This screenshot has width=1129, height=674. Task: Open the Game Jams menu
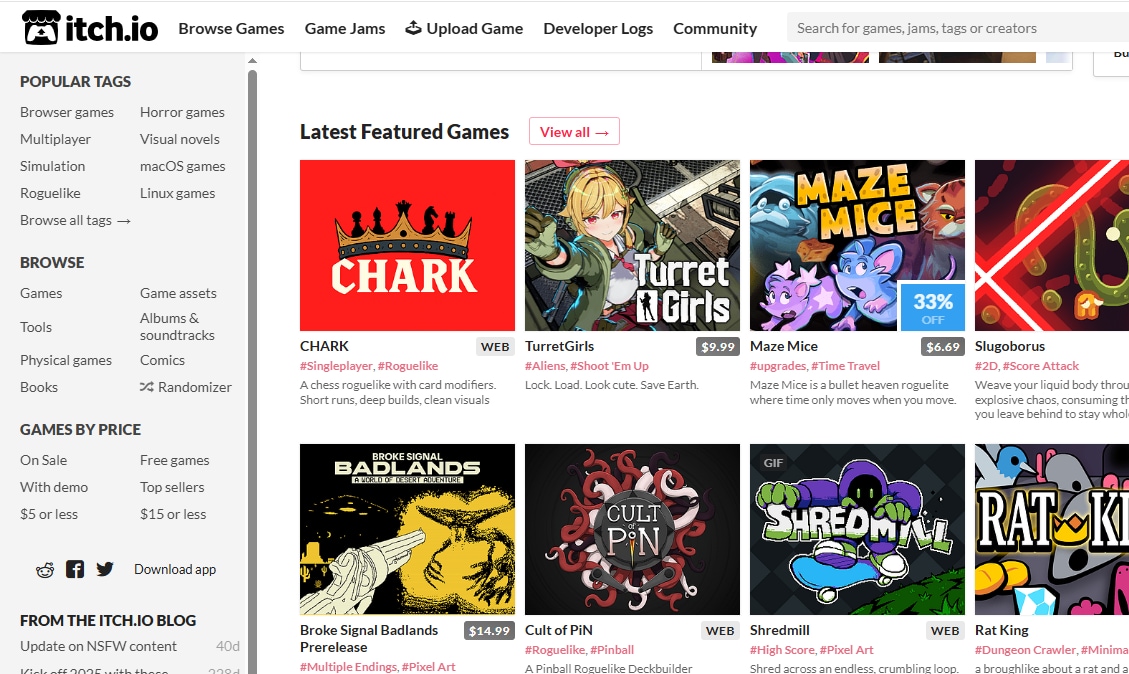345,29
